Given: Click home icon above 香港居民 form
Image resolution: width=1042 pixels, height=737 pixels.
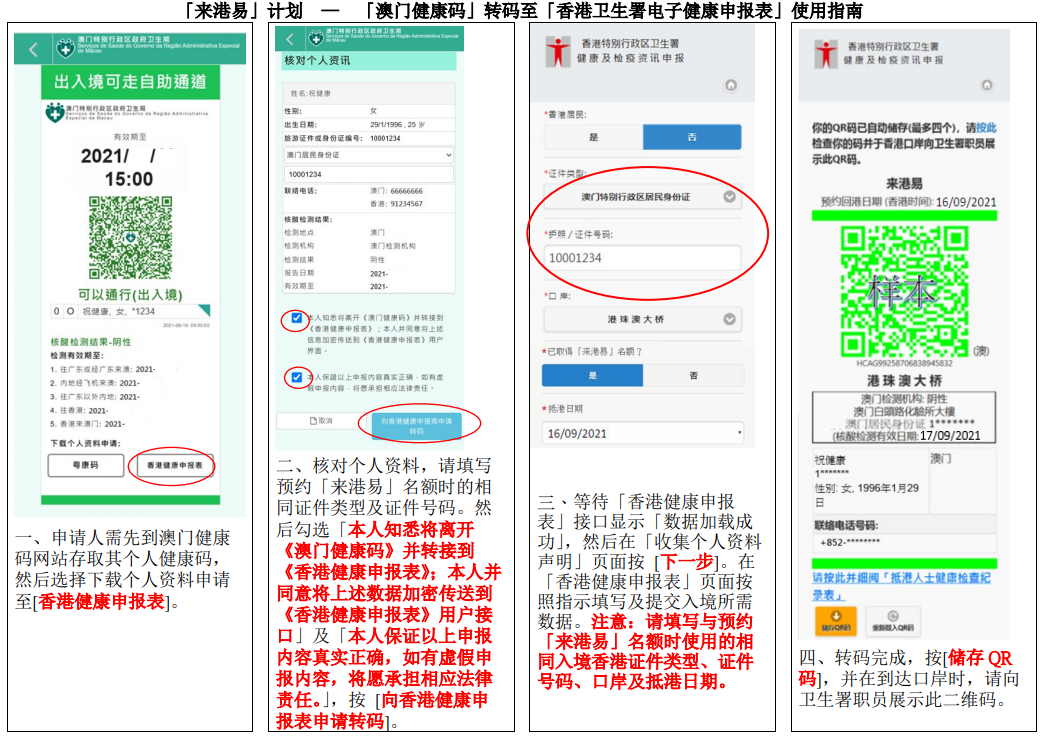Looking at the screenshot, I should (x=731, y=85).
